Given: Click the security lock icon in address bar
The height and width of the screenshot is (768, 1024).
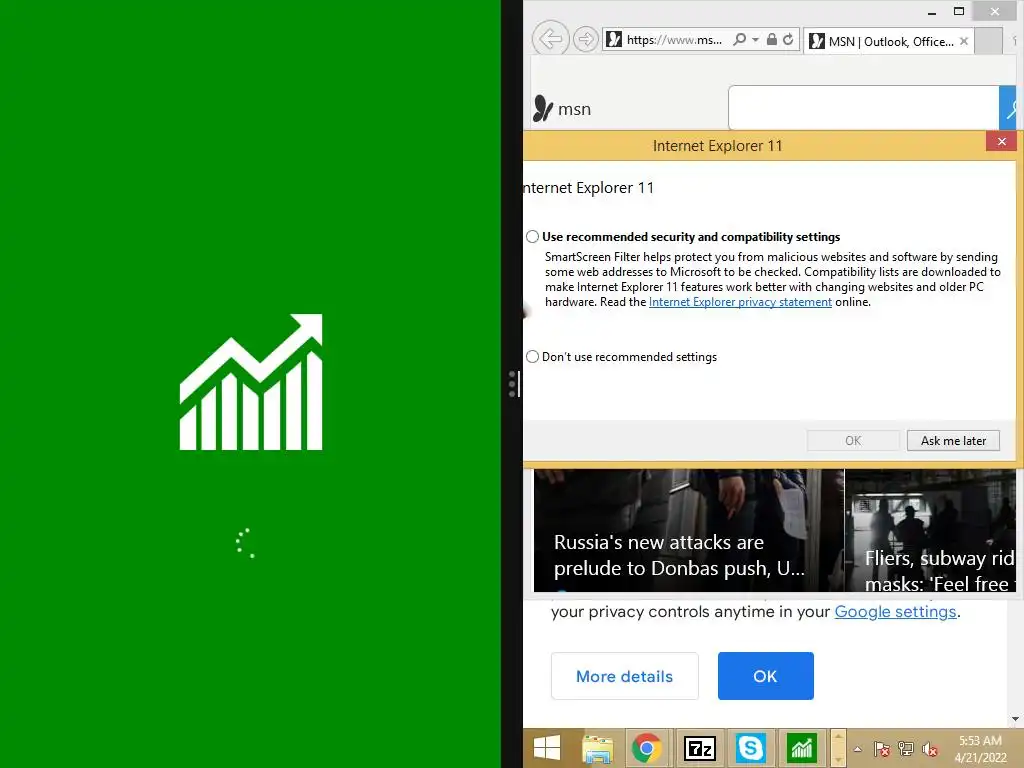Looking at the screenshot, I should [772, 39].
